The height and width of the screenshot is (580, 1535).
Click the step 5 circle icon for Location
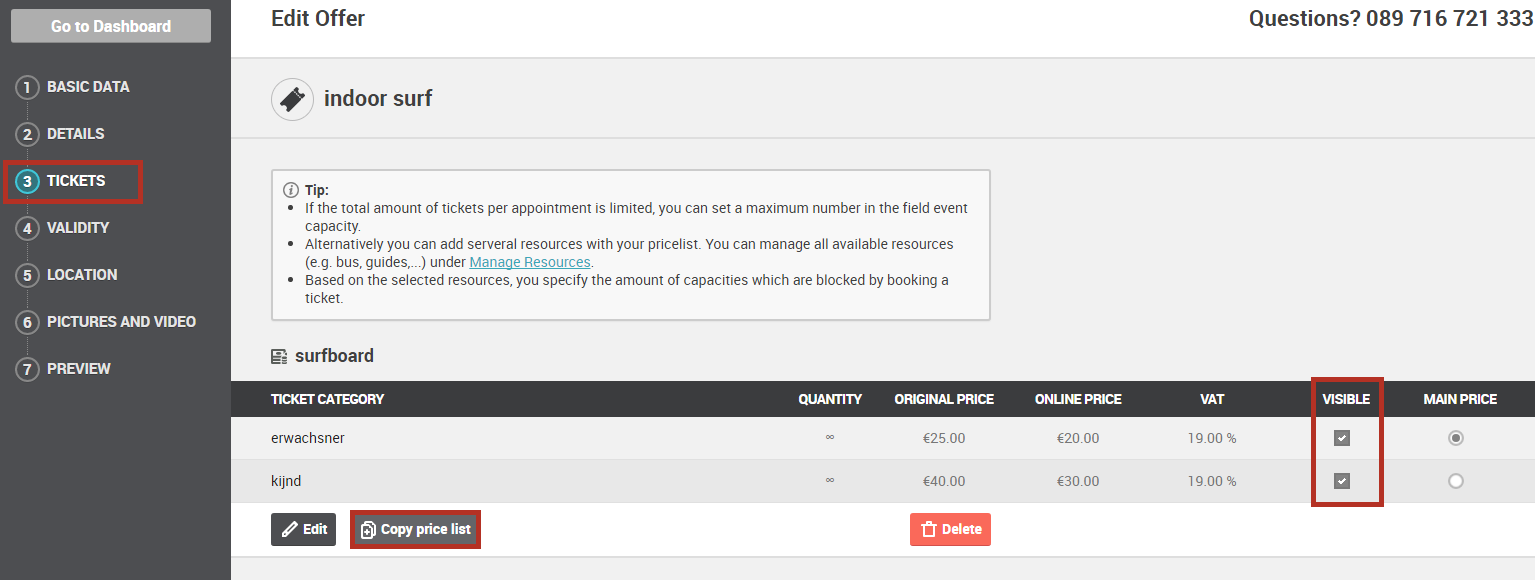(28, 275)
